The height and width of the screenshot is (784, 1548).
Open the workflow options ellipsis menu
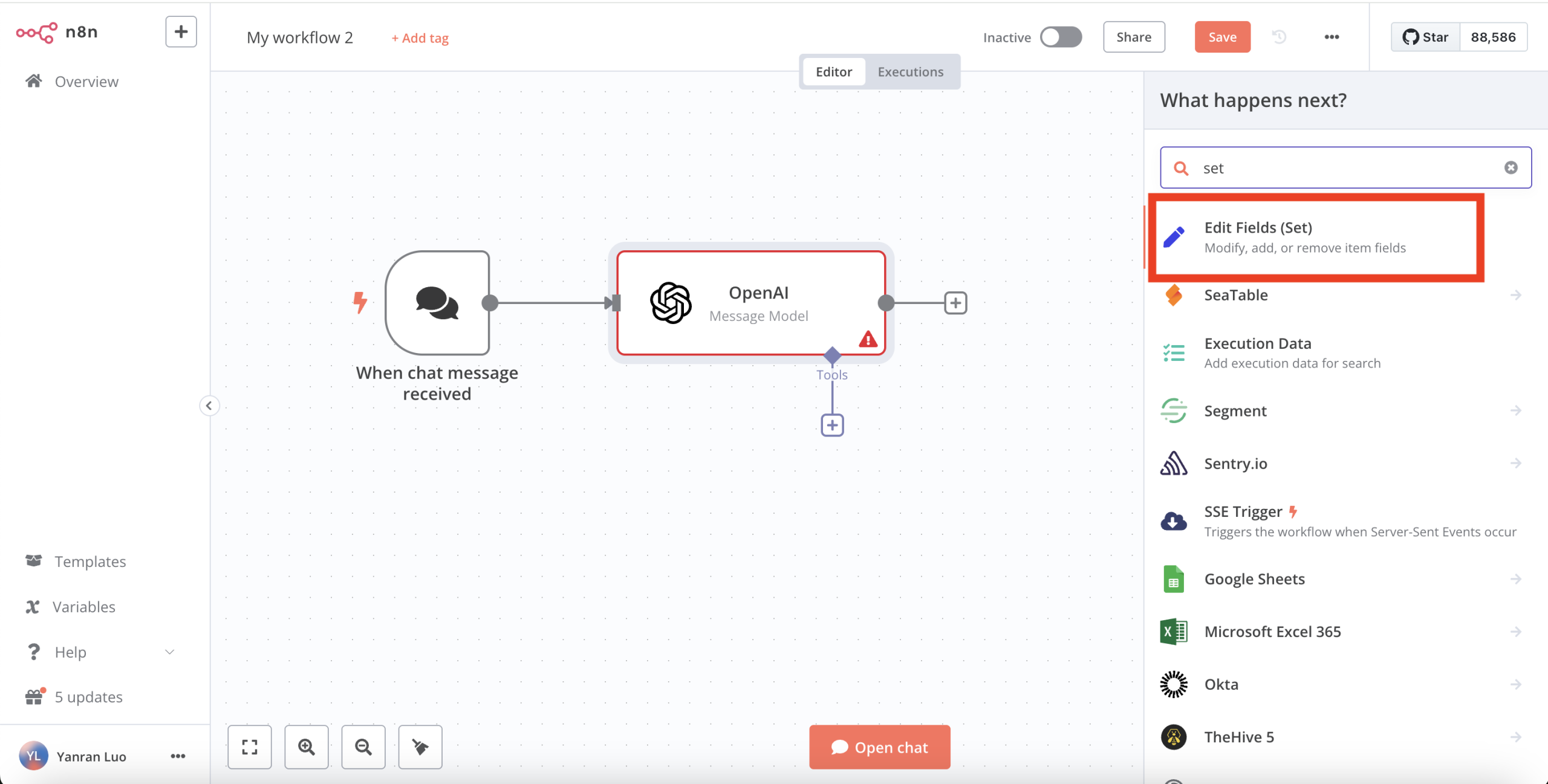(1332, 37)
